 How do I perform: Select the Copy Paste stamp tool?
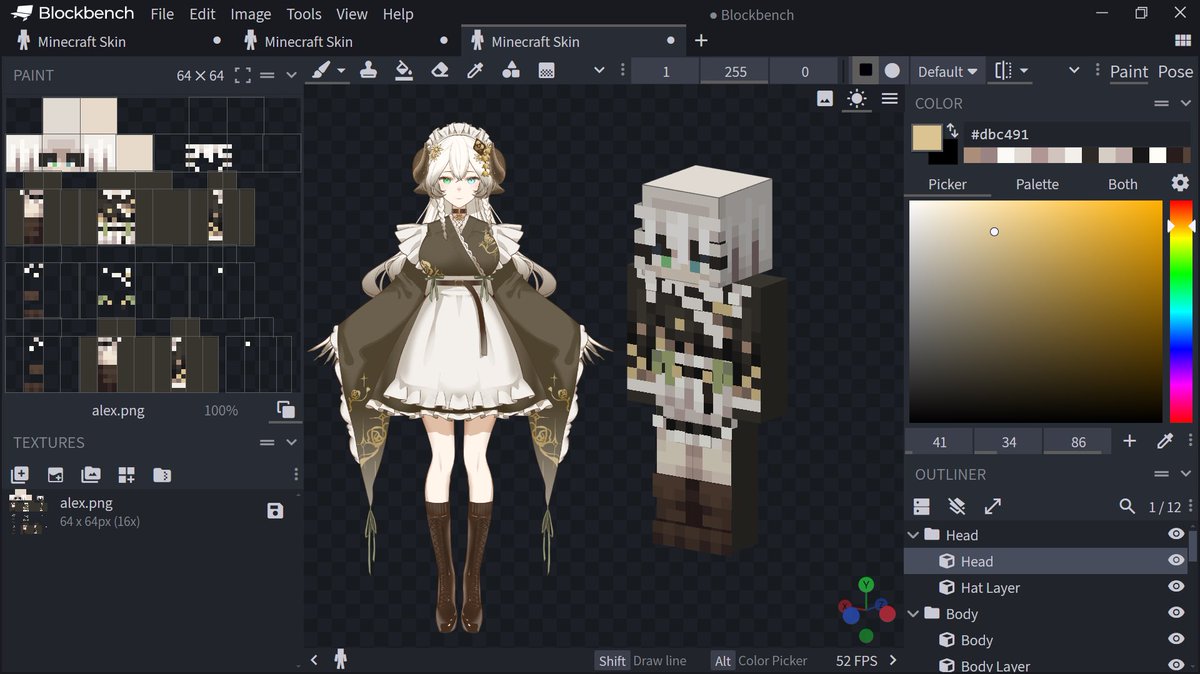368,71
